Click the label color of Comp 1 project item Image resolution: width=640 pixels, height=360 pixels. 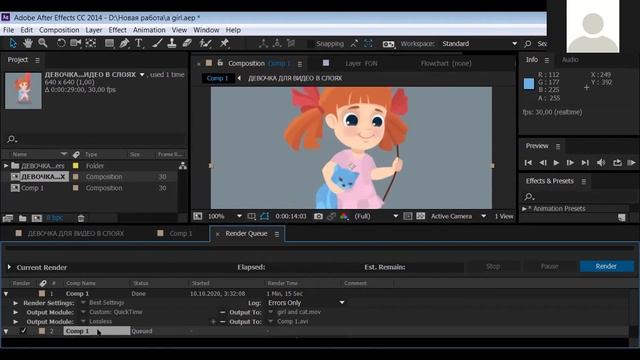coord(76,188)
